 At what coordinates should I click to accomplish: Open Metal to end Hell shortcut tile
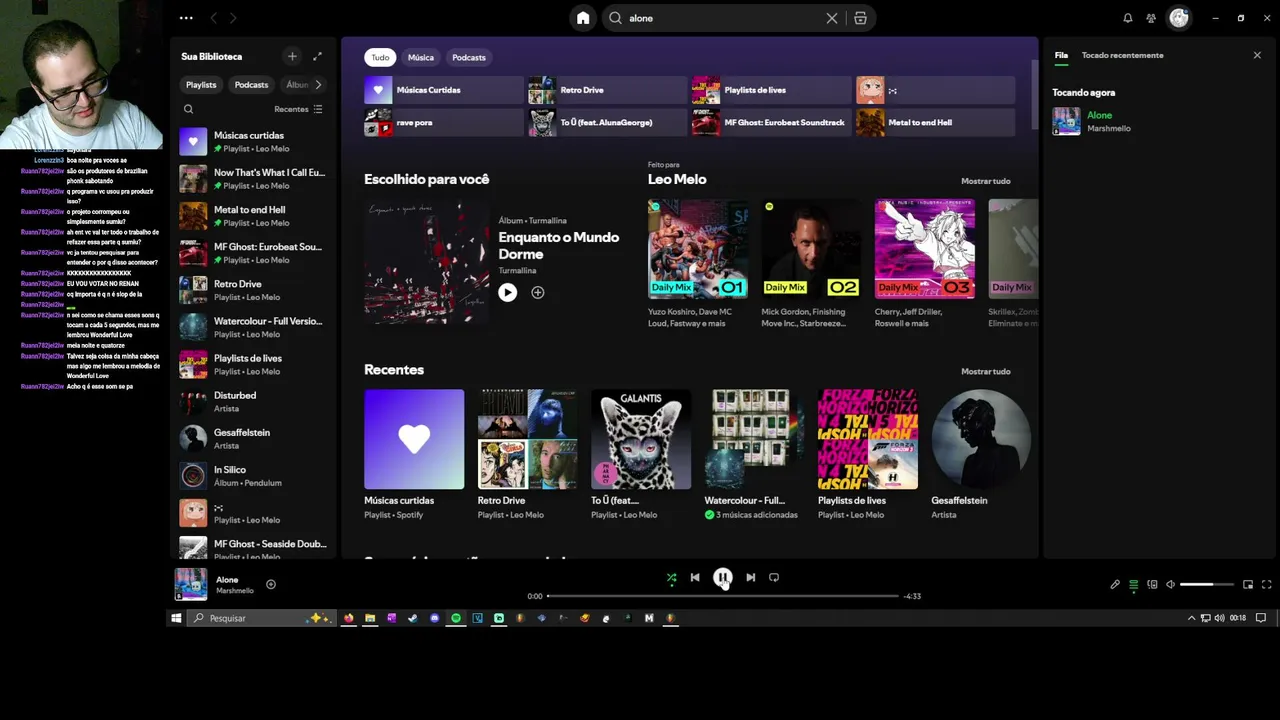click(935, 122)
